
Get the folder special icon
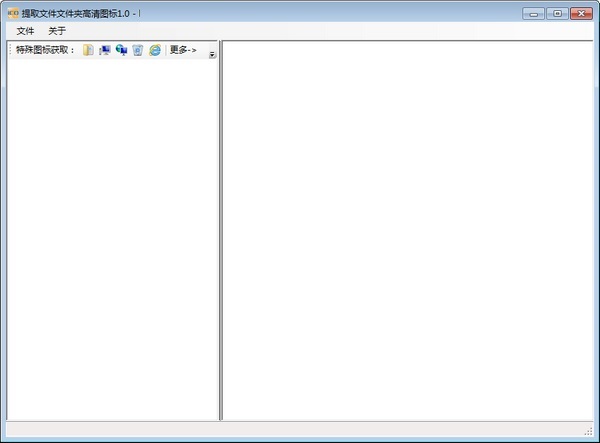(88, 50)
